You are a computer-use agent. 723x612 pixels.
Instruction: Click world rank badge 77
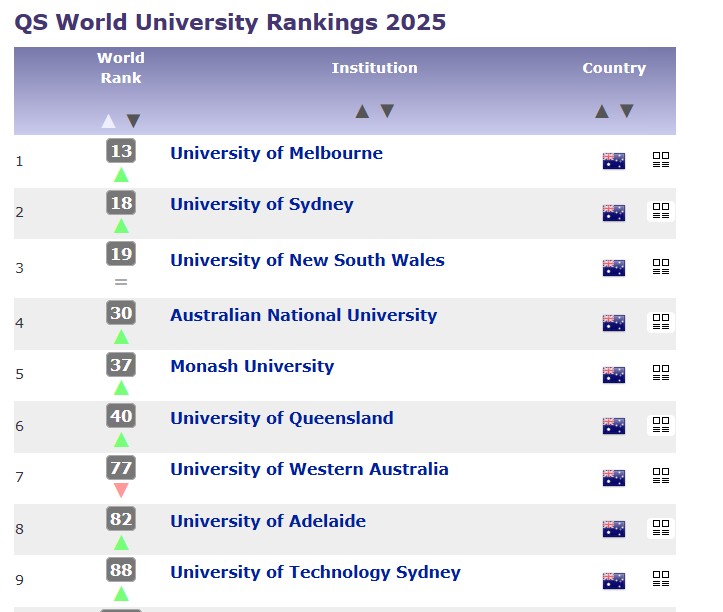(x=121, y=467)
